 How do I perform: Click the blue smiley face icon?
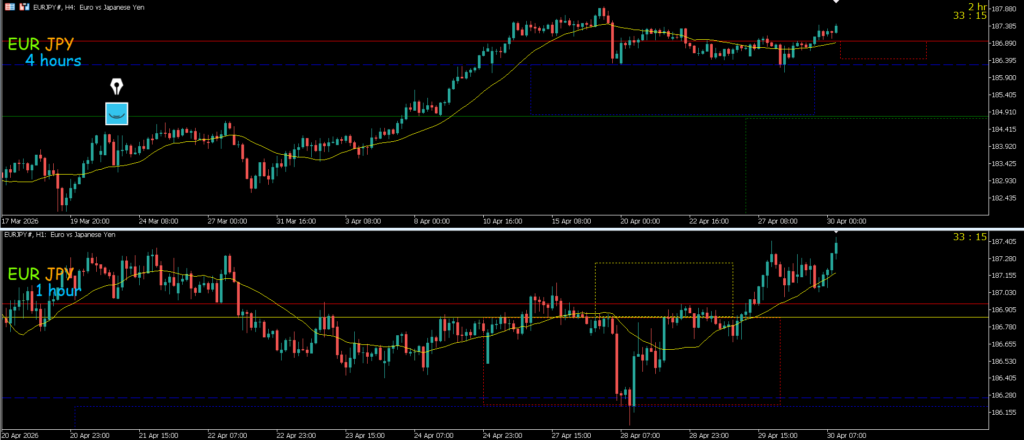click(118, 113)
